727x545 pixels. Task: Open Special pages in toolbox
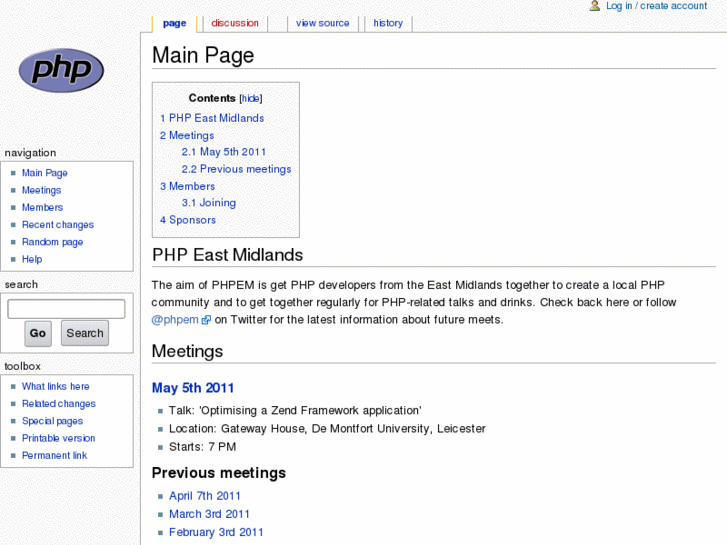[52, 421]
